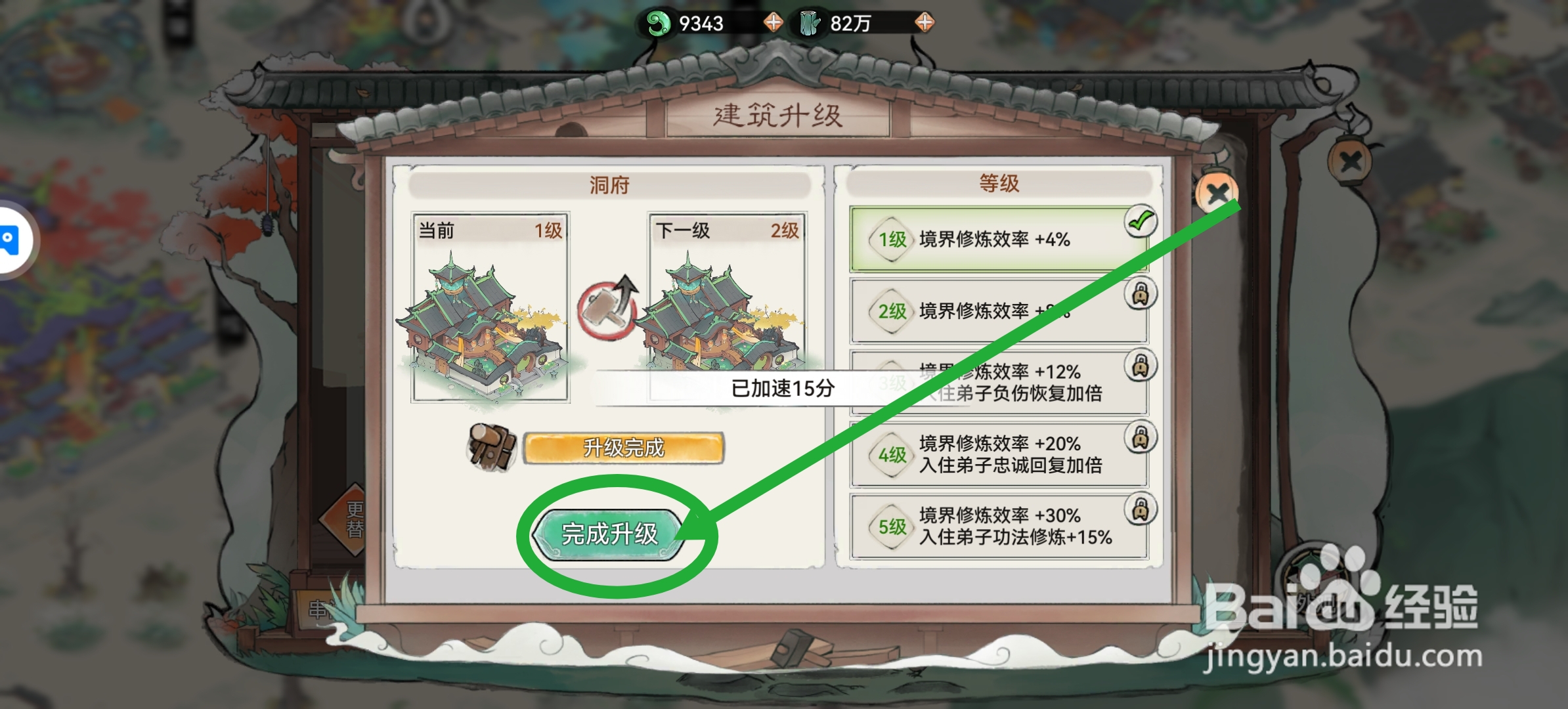
Task: Select the 5级 level row
Action: (998, 526)
